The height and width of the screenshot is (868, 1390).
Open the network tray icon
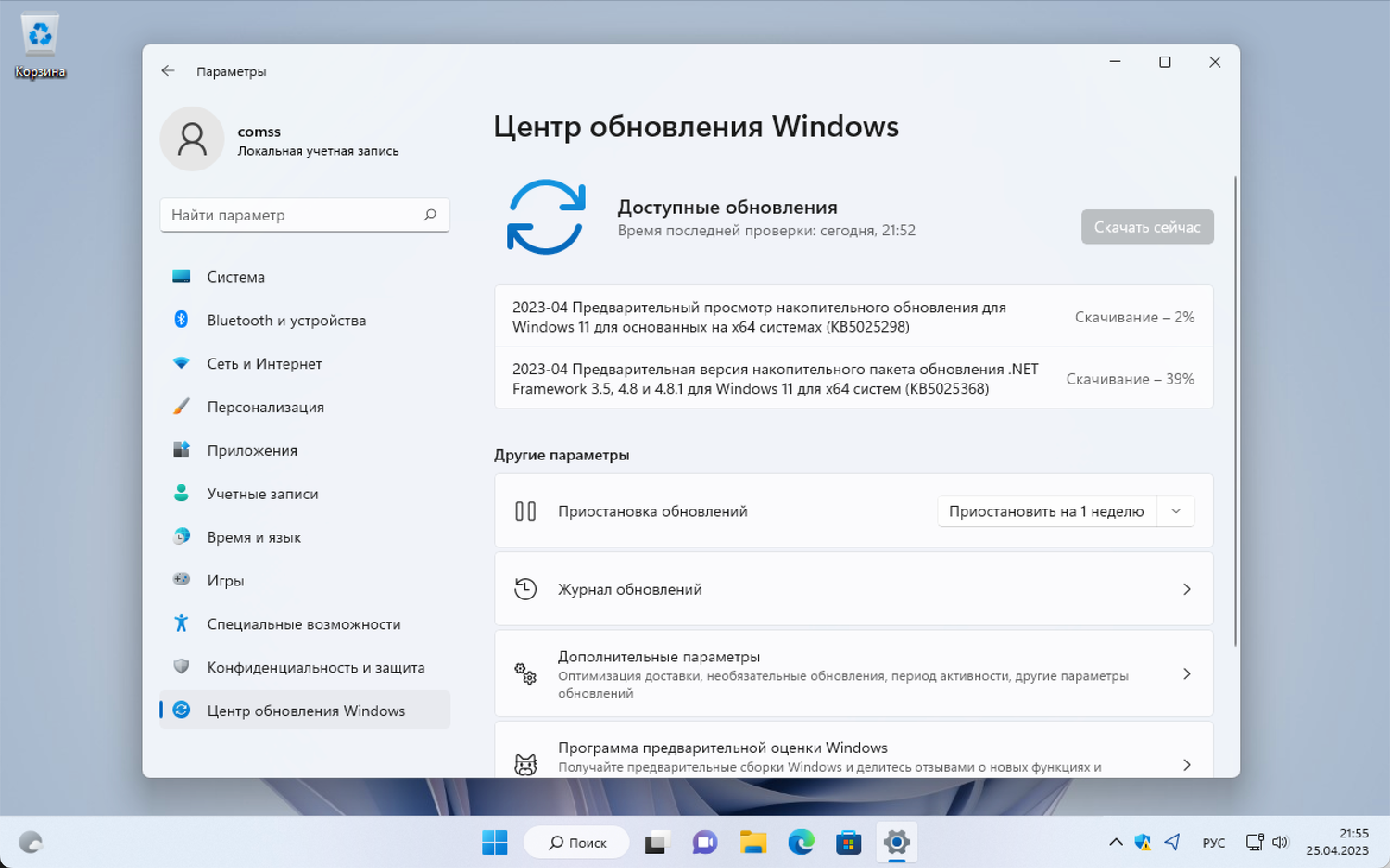1255,842
